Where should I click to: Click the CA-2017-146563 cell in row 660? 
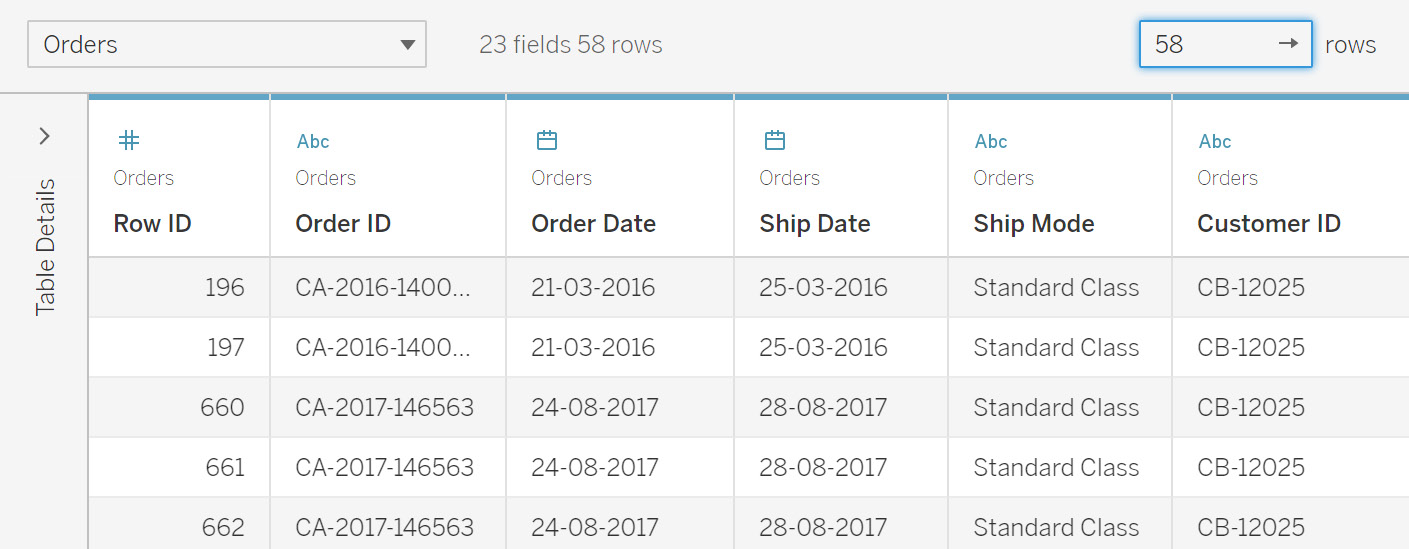tap(388, 408)
